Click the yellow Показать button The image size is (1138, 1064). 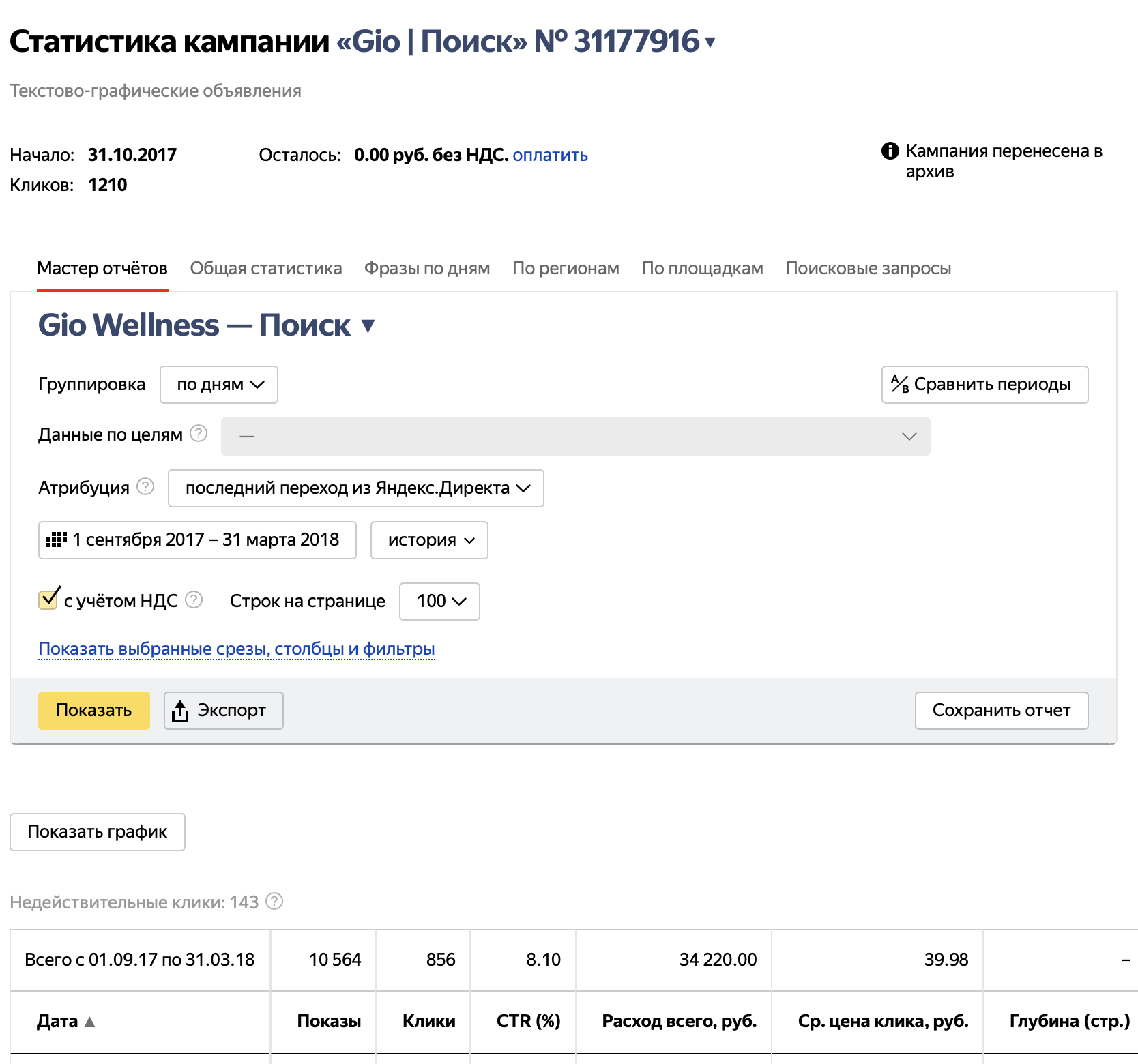click(94, 711)
